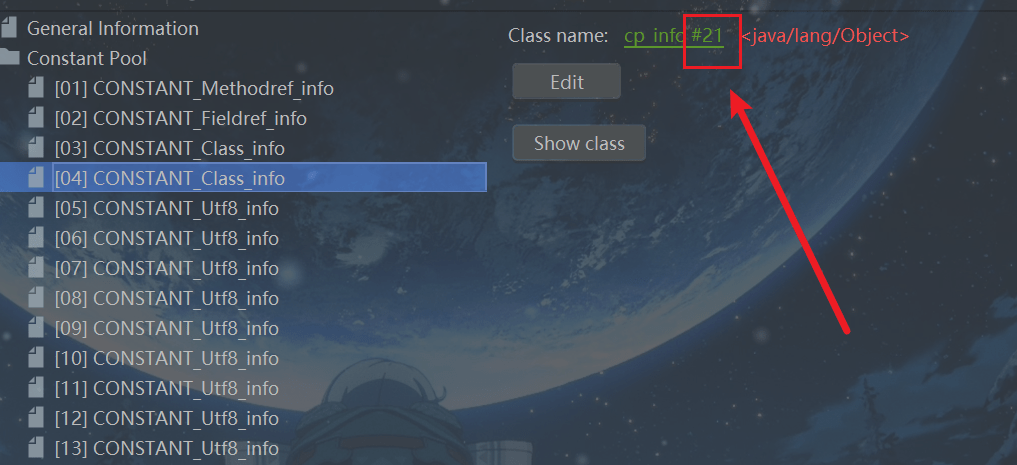Collapse the Constant Pool folder icon
This screenshot has height=465, width=1017.
pyautogui.click(x=8, y=58)
